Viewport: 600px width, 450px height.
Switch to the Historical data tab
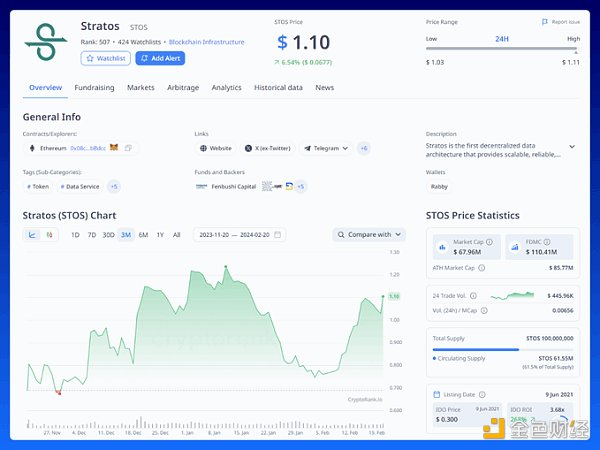(278, 88)
